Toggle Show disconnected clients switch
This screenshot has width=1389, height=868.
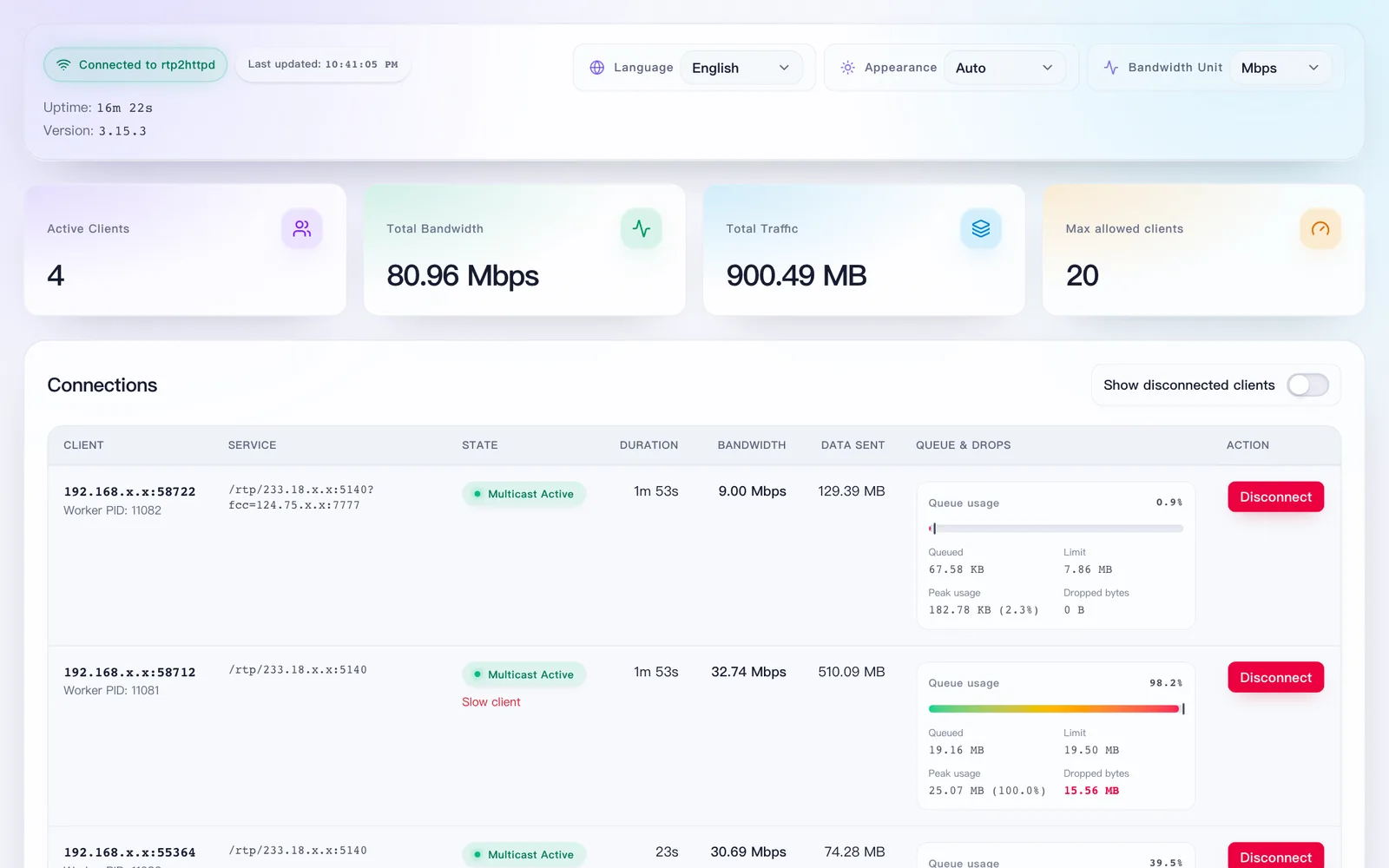click(x=1307, y=385)
